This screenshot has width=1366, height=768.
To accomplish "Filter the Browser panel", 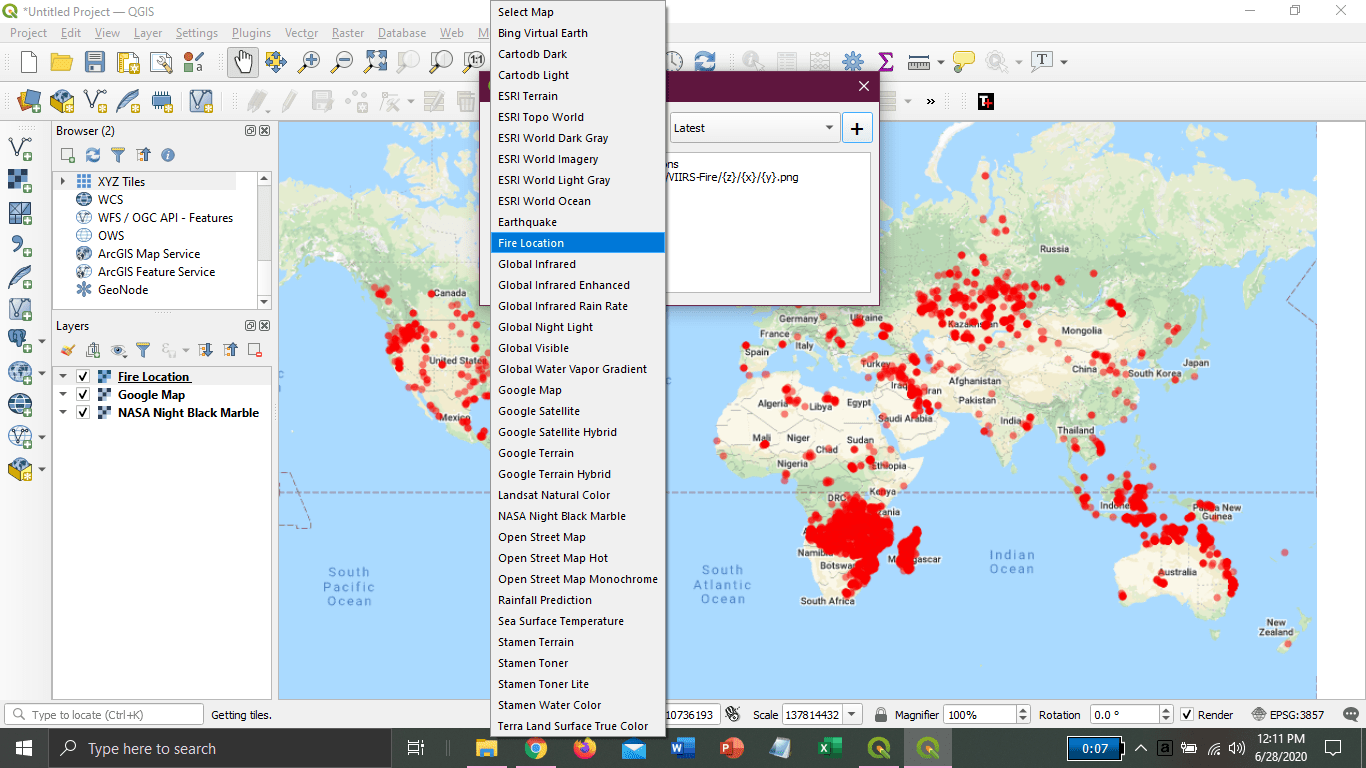I will click(118, 155).
